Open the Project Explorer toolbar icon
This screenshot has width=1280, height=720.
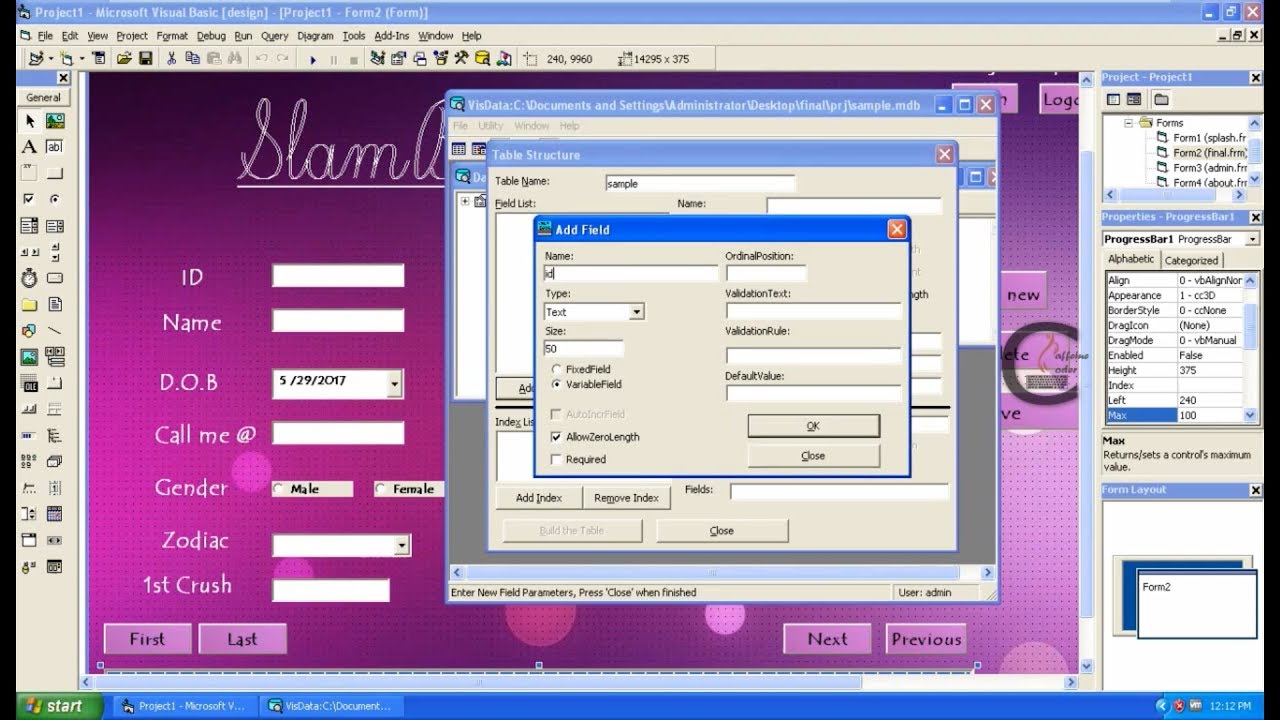coord(378,59)
